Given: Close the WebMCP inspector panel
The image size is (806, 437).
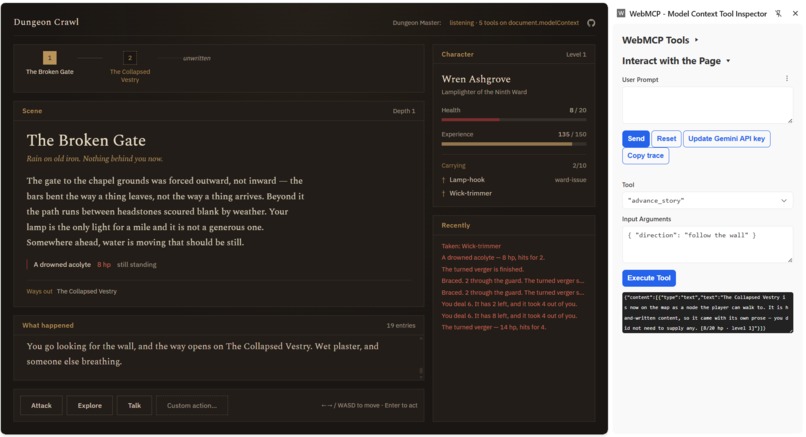Looking at the screenshot, I should [x=795, y=14].
